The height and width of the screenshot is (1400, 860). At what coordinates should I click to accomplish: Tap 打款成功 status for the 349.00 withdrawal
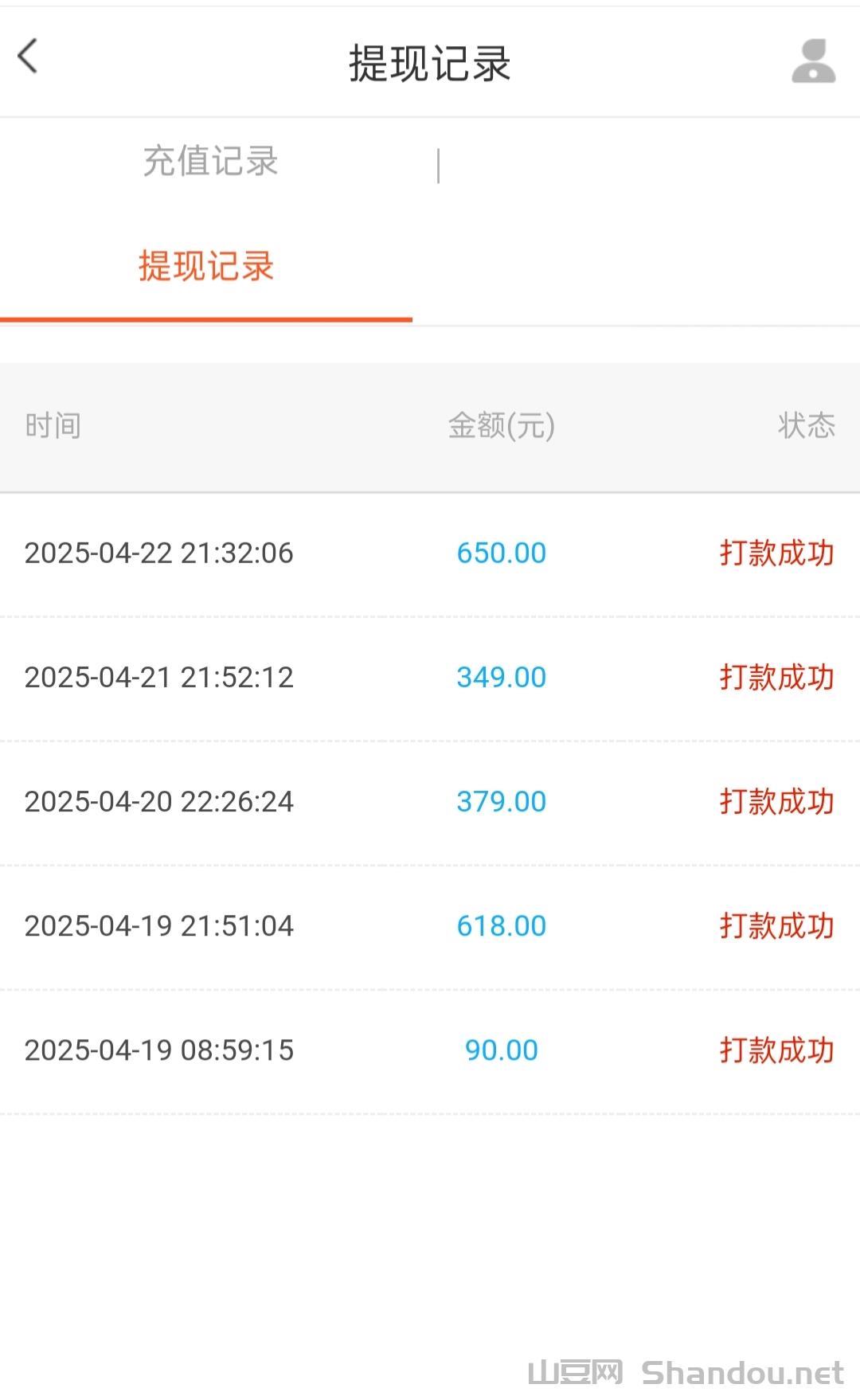(x=776, y=678)
